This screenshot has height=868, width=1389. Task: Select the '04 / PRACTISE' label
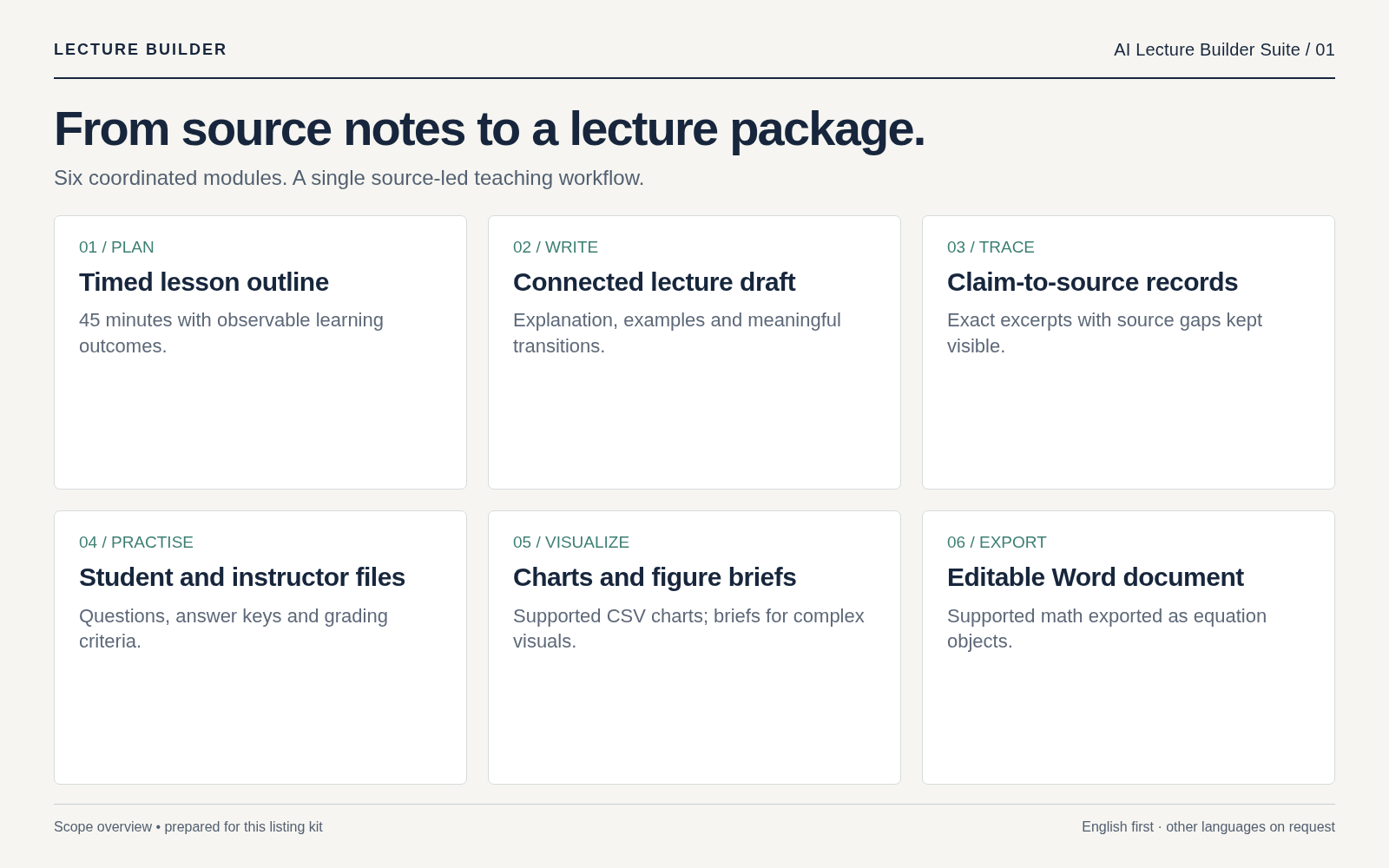click(136, 542)
